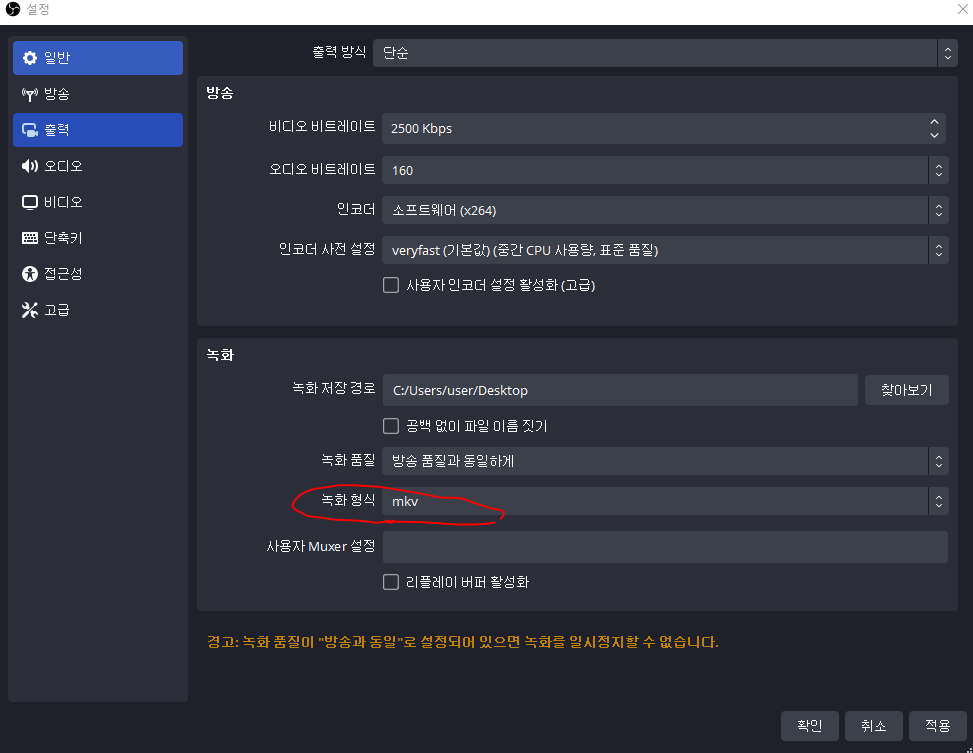The width and height of the screenshot is (973, 753).
Task: Click the antenna icon beside 방송
Action: [x=30, y=94]
